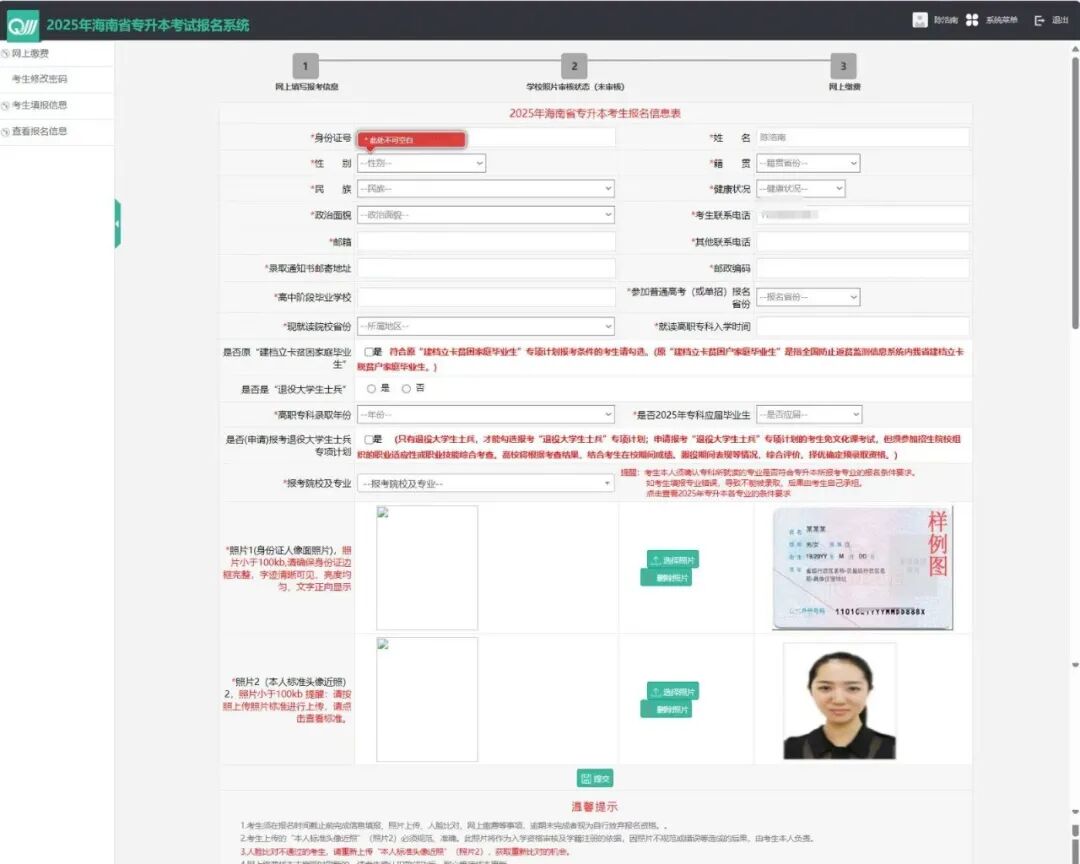Viewport: 1080px width, 864px height.
Task: Click 选择照片 button for 照片1
Action: pyautogui.click(x=672, y=560)
